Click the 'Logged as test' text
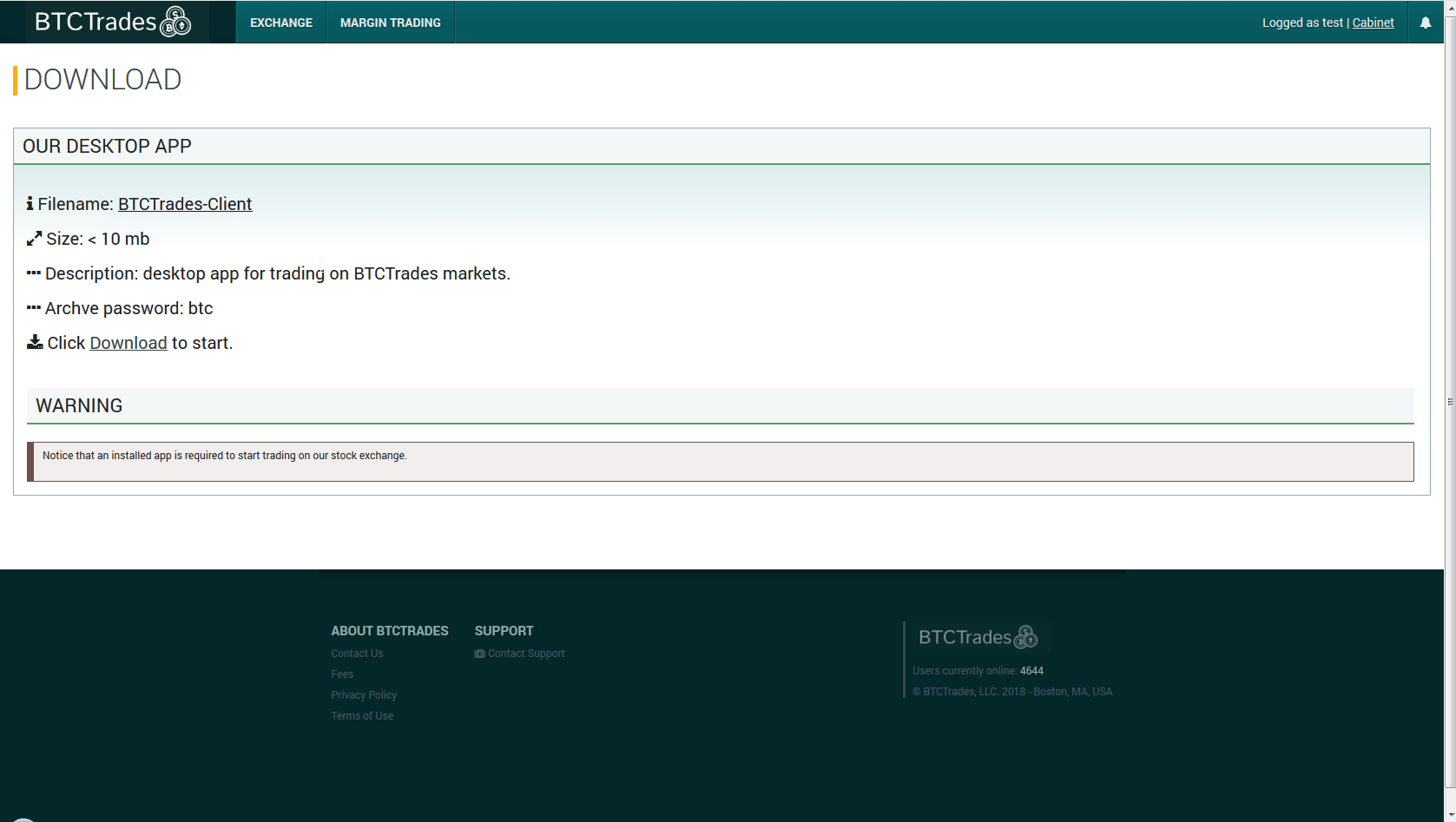The width and height of the screenshot is (1456, 822). pyautogui.click(x=1302, y=23)
